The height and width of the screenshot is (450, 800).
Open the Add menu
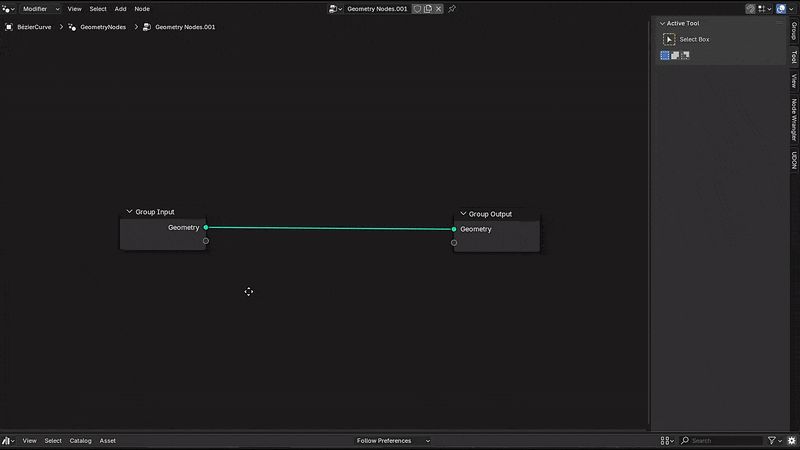(x=120, y=9)
